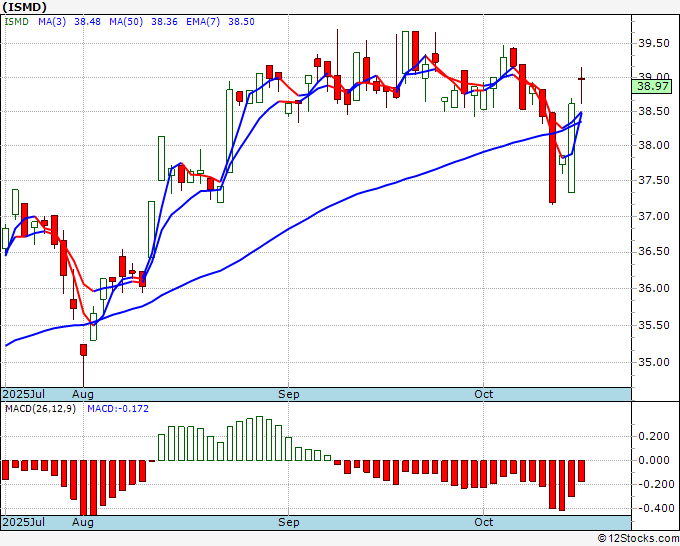Select the ISMD ticker legend label
680x546 pixels.
tap(16, 22)
